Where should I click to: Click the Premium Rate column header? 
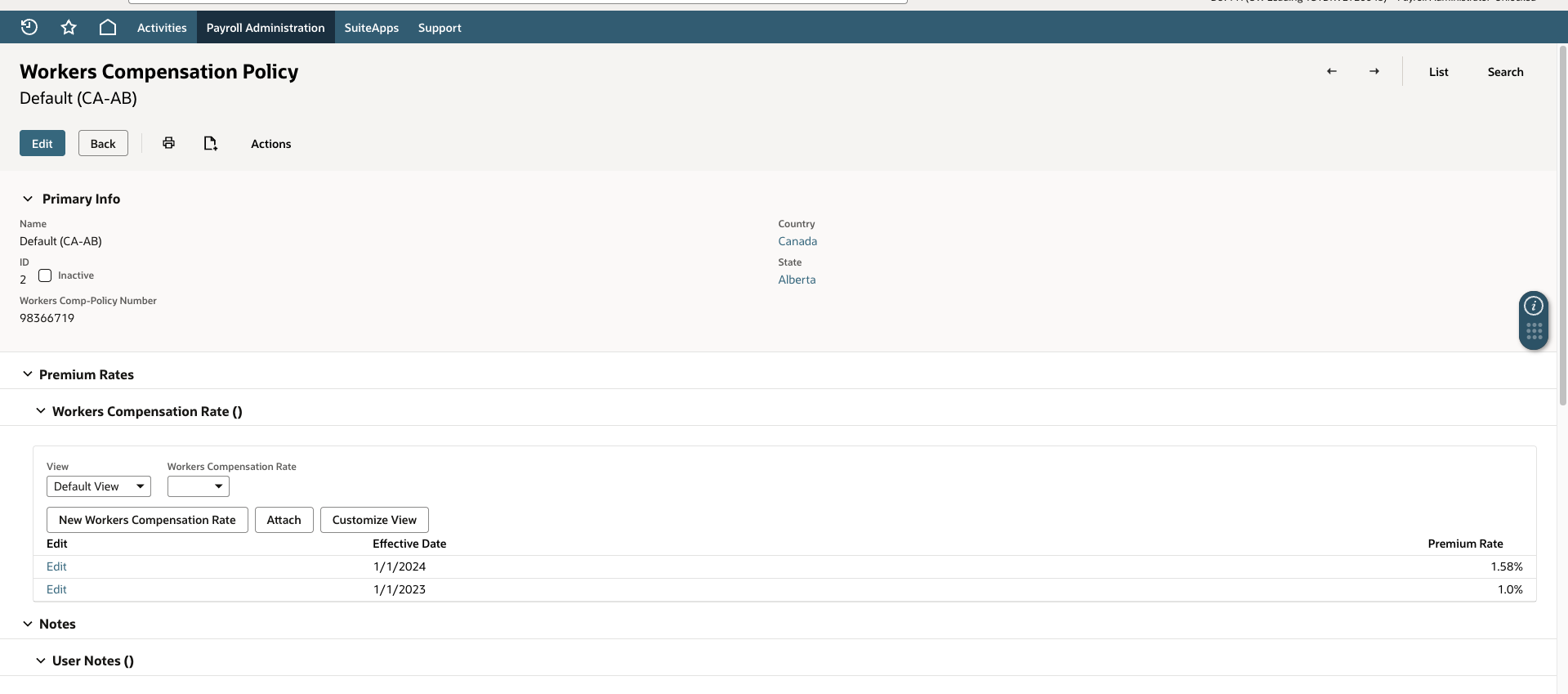(1465, 544)
